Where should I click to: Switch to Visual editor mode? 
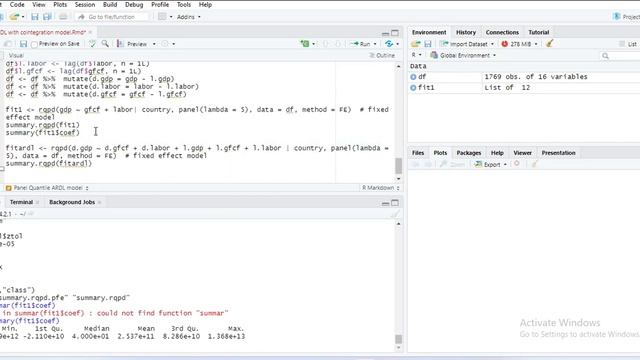pyautogui.click(x=16, y=55)
